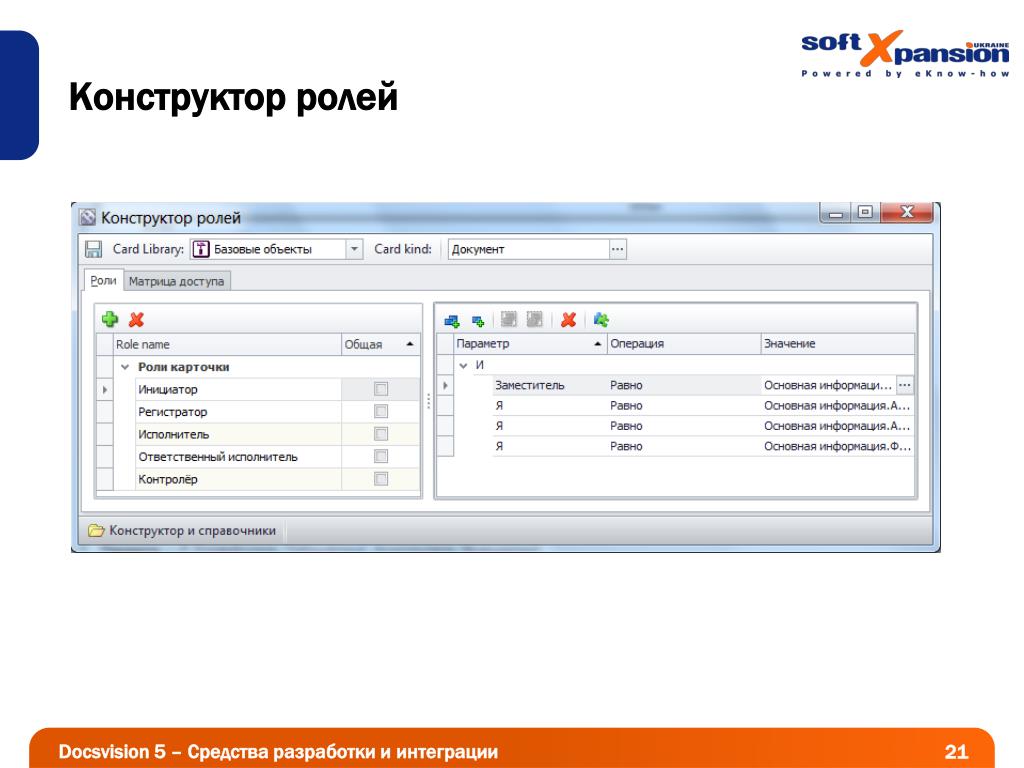This screenshot has width=1024, height=768.
Task: Toggle Общая checkbox for Ответственный исполнитель
Action: (x=381, y=456)
